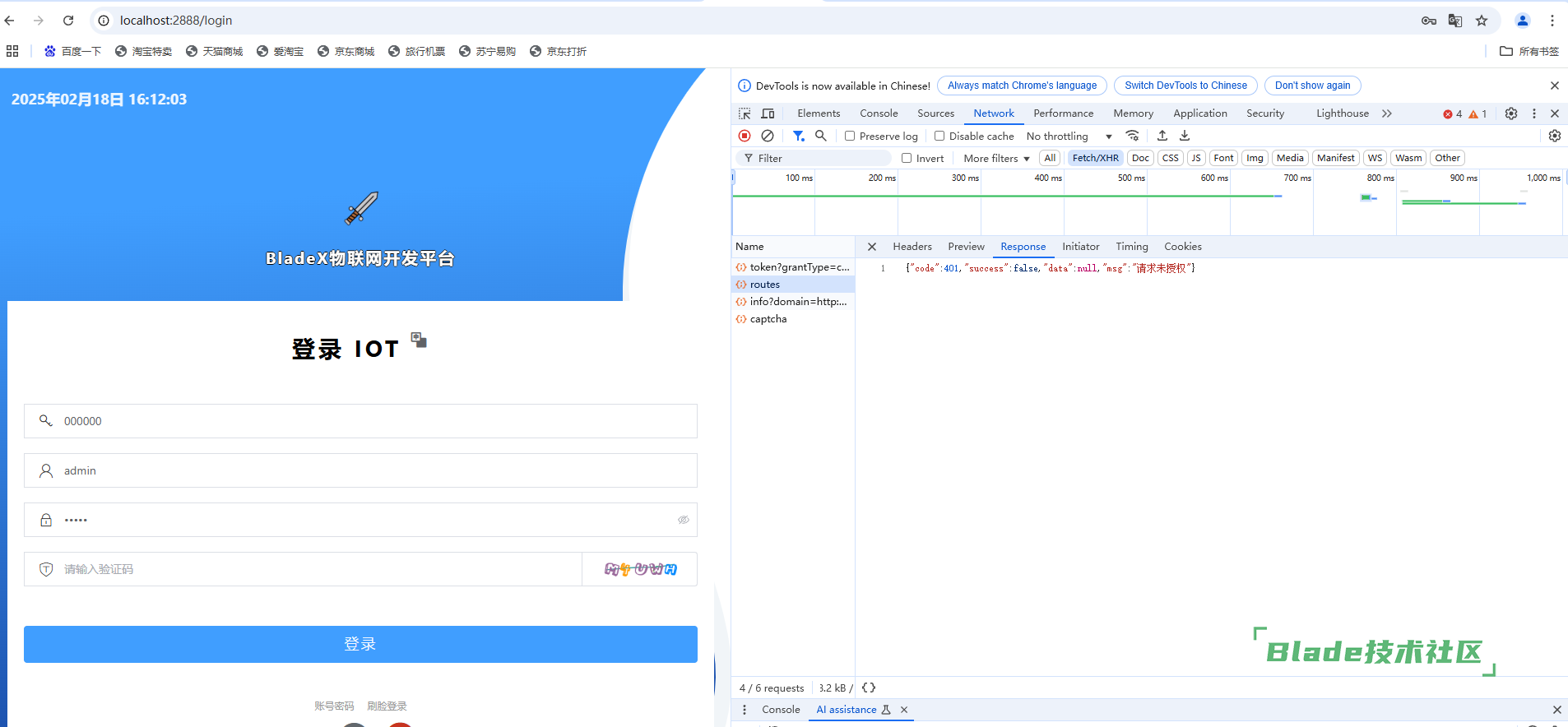
Task: Toggle device toolbar emulation icon
Action: point(768,113)
